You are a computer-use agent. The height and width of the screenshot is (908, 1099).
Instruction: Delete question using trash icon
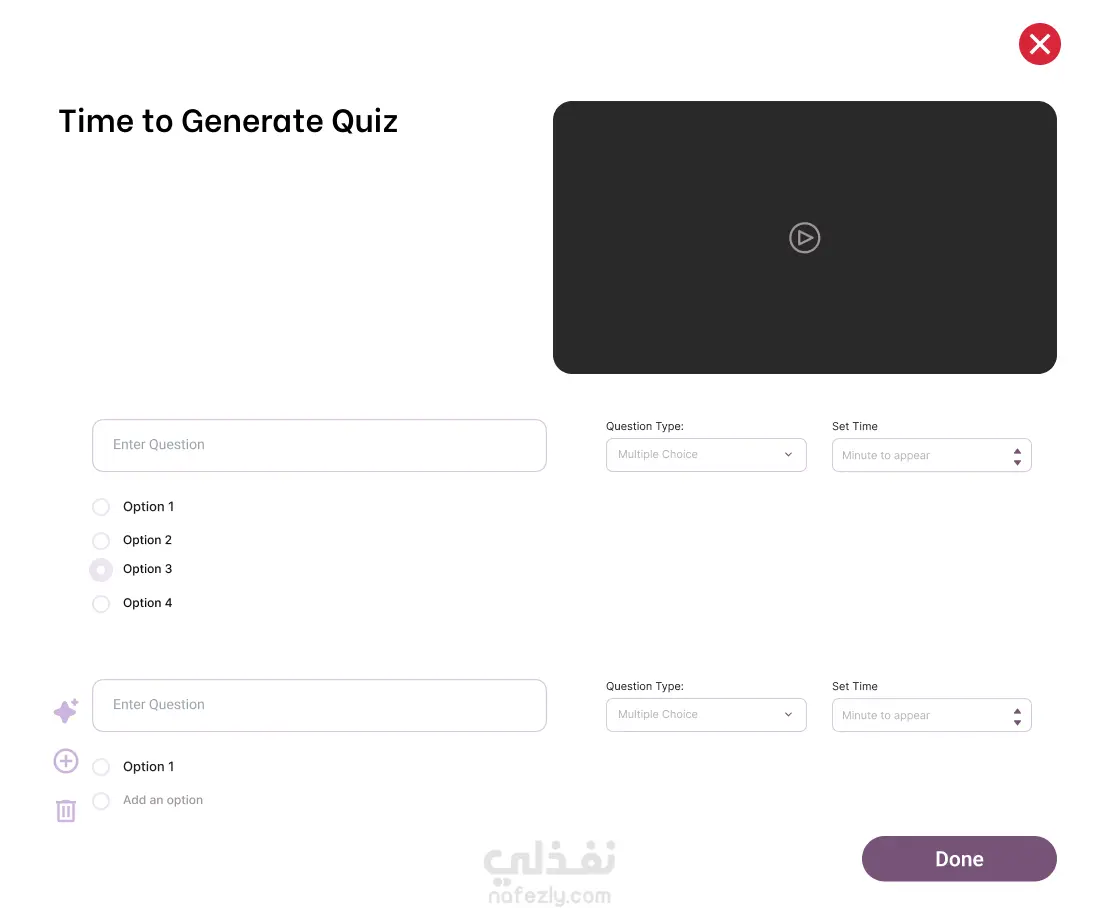66,810
